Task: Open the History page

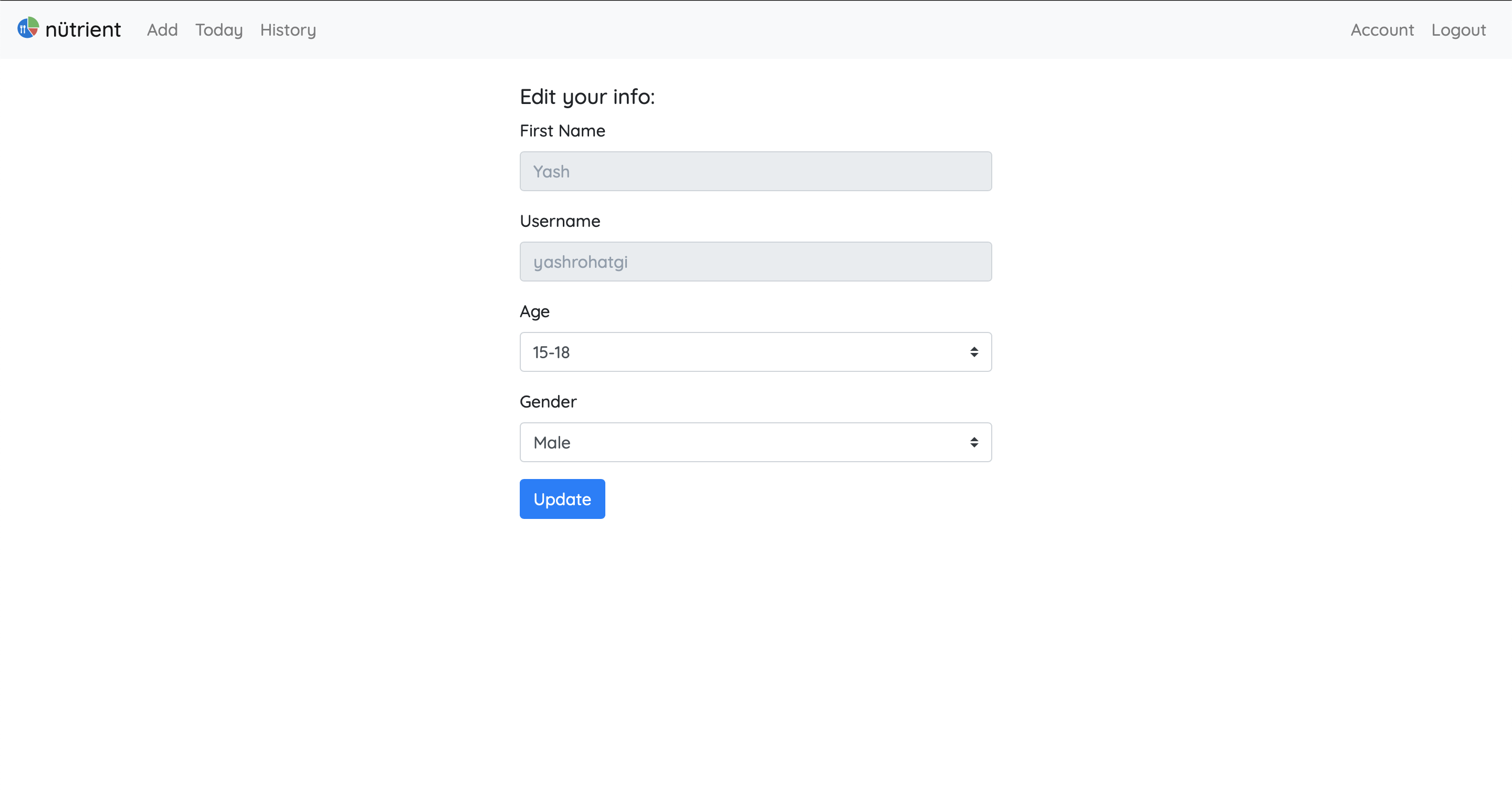Action: (288, 30)
